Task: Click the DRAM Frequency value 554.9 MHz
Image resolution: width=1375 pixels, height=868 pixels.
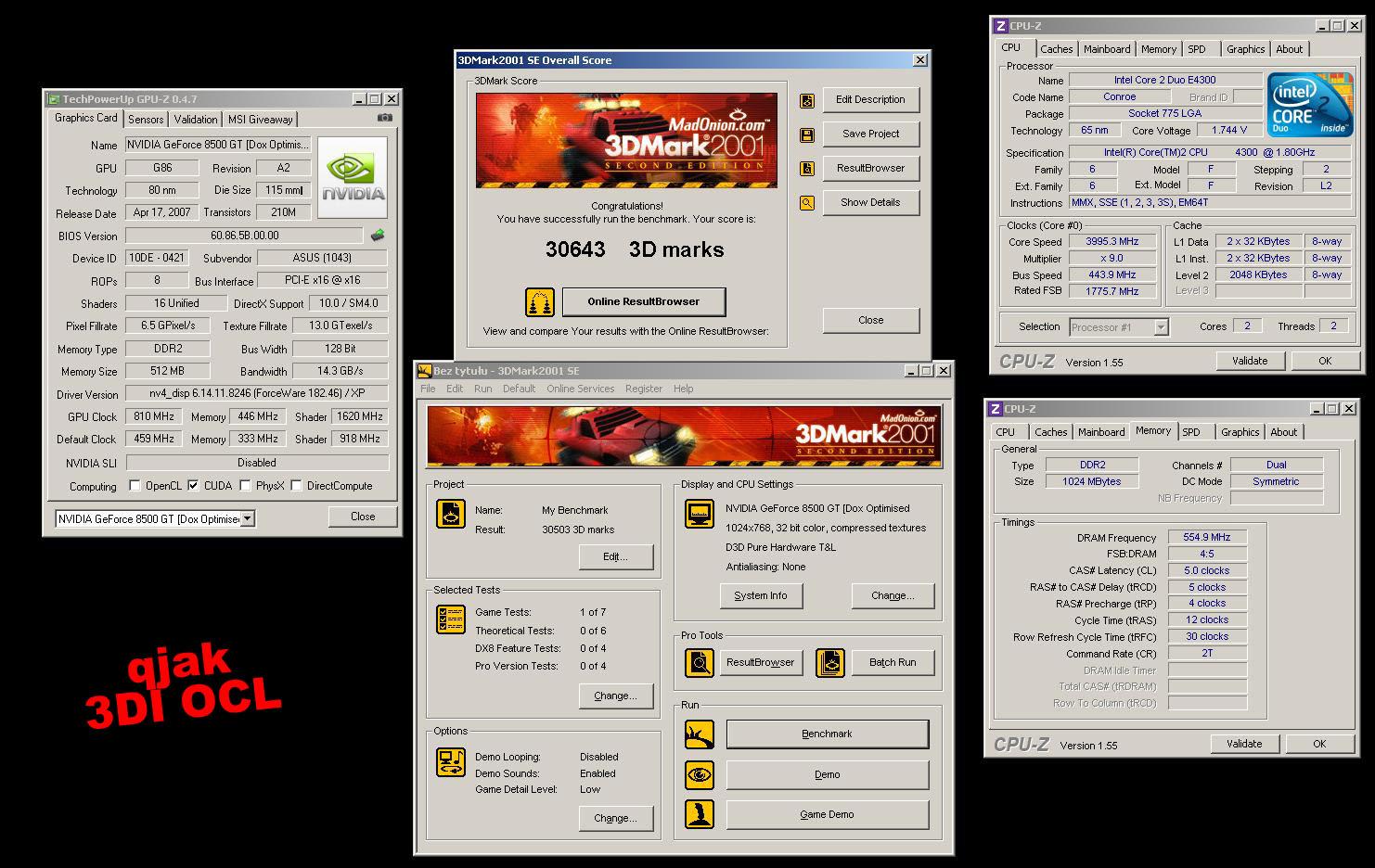Action: tap(1207, 538)
